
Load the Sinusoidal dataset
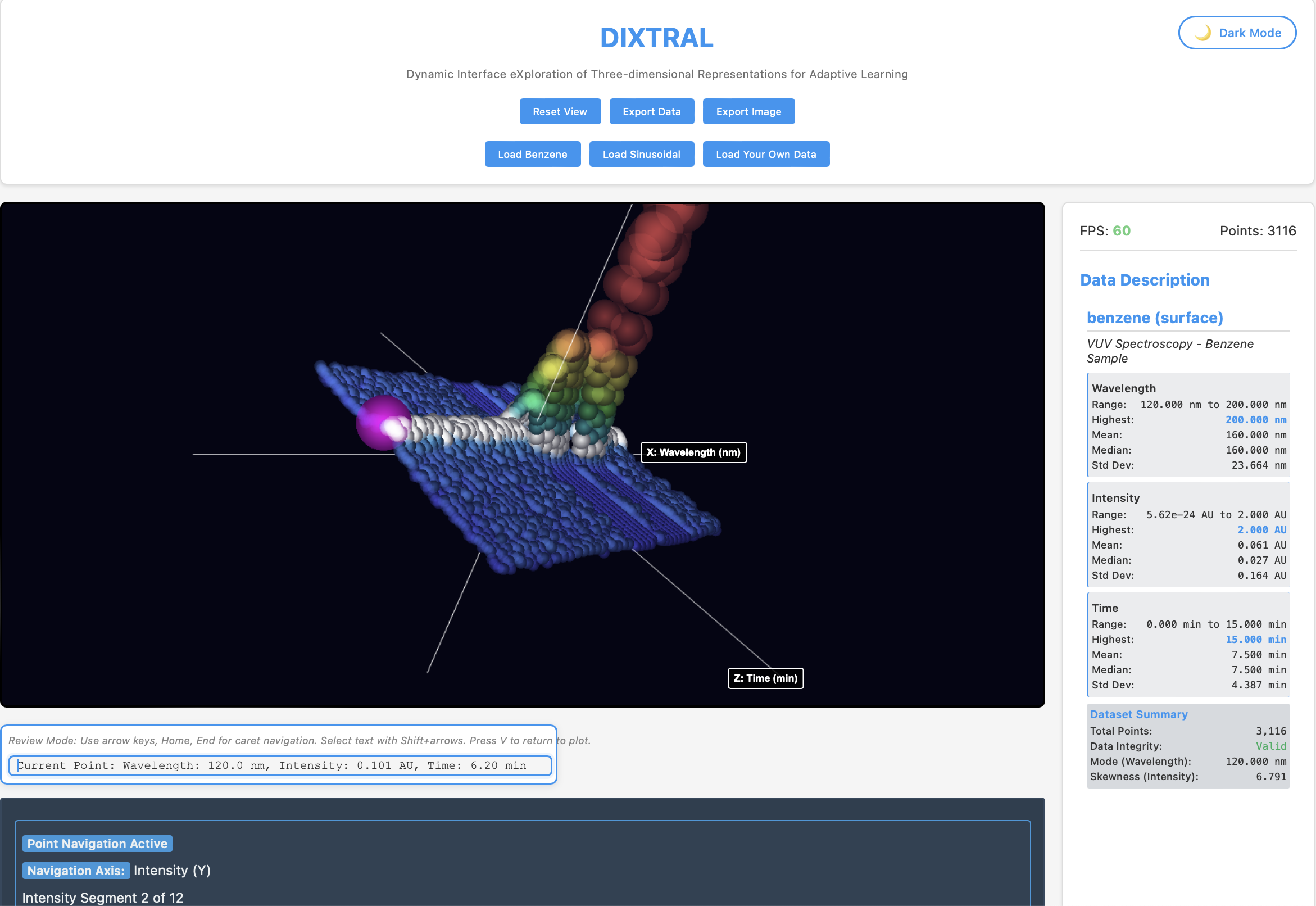[641, 154]
